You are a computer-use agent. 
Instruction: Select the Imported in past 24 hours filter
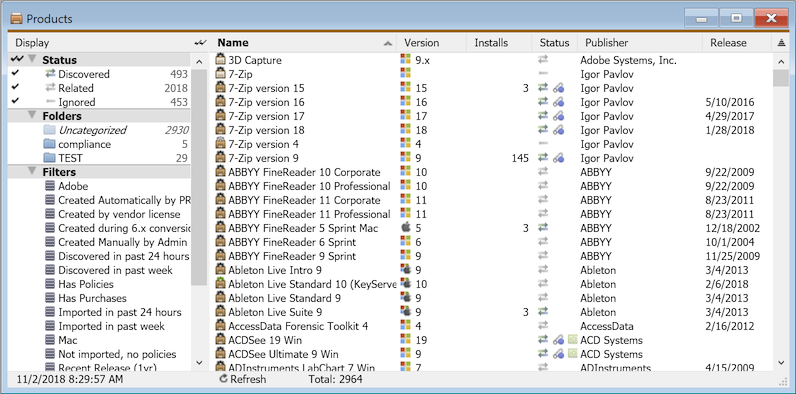pyautogui.click(x=119, y=312)
